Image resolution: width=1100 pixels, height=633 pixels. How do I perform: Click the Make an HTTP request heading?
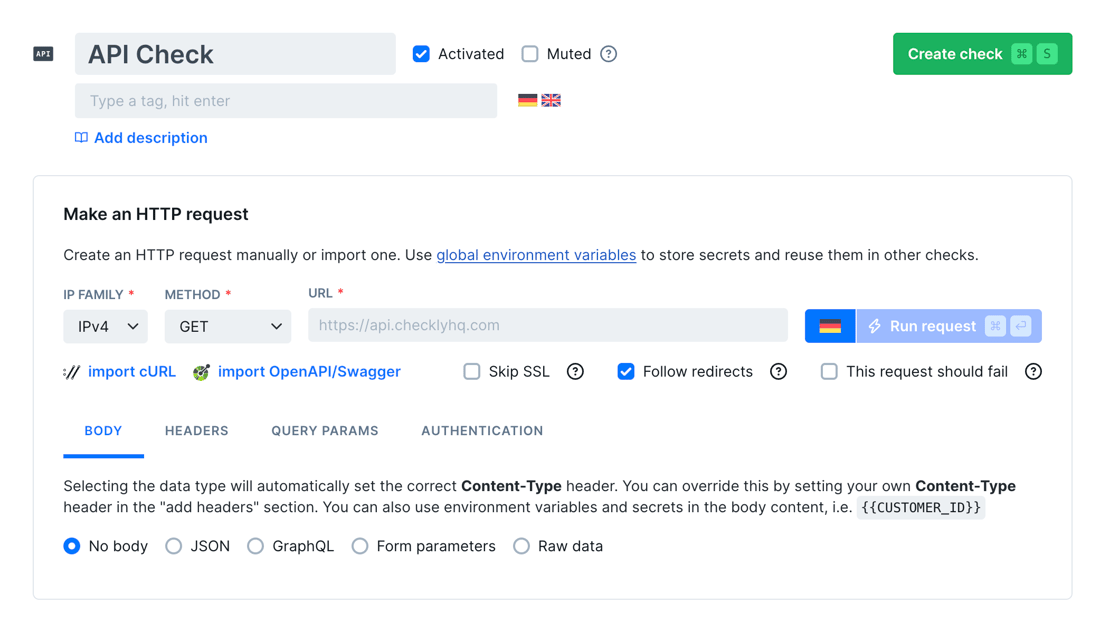click(156, 214)
